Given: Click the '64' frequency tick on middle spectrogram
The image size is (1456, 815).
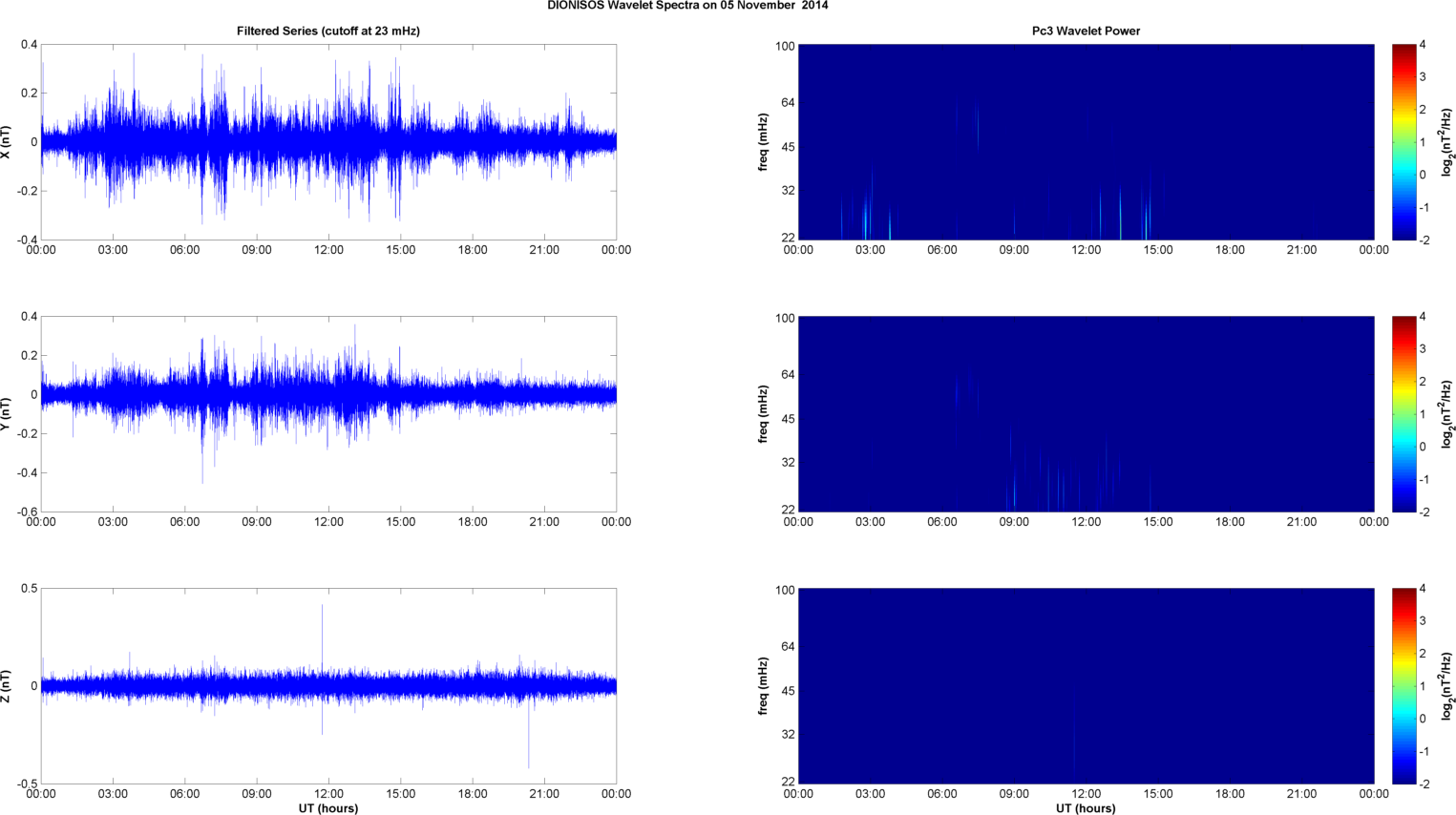Looking at the screenshot, I should [x=789, y=375].
